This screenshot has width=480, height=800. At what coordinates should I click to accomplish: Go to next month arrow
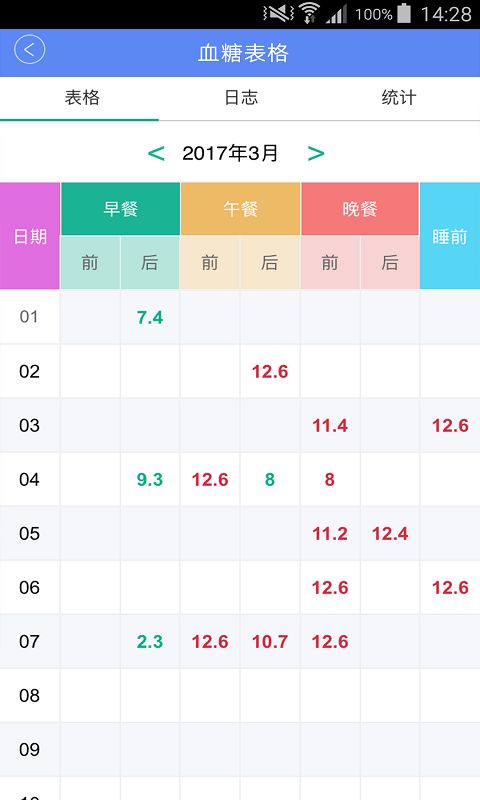tap(316, 153)
